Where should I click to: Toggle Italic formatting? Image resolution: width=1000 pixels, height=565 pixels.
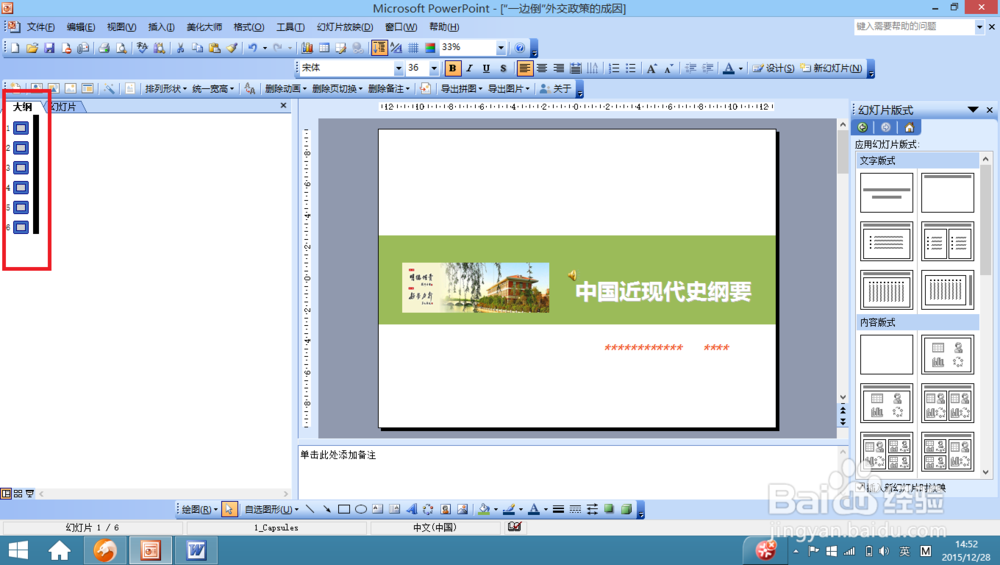[x=469, y=68]
